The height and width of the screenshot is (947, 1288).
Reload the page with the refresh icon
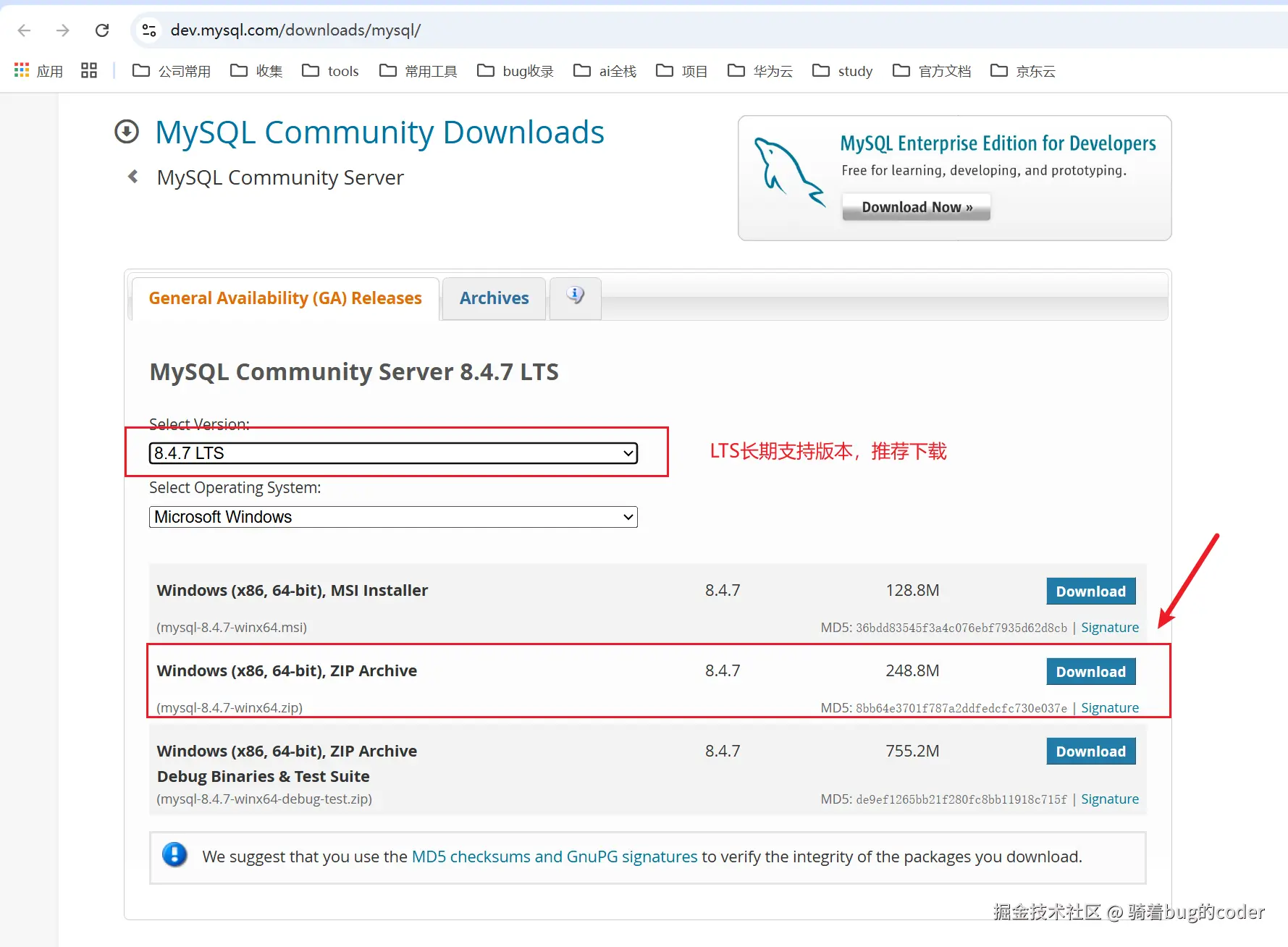[102, 30]
